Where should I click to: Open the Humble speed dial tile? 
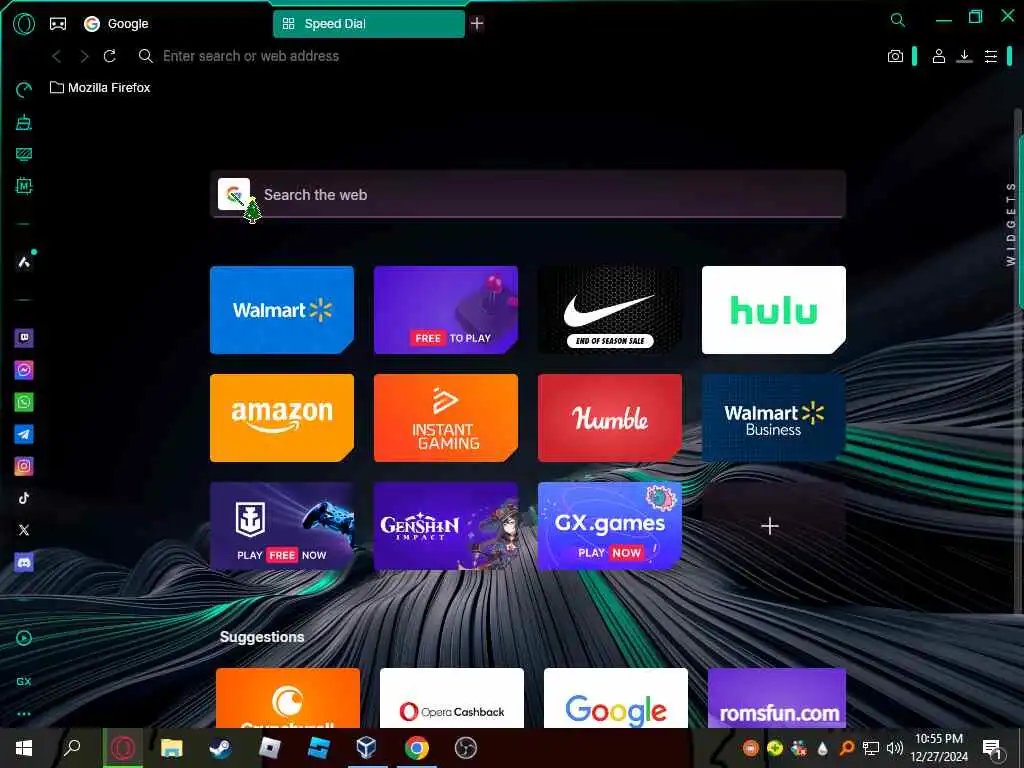coord(609,418)
